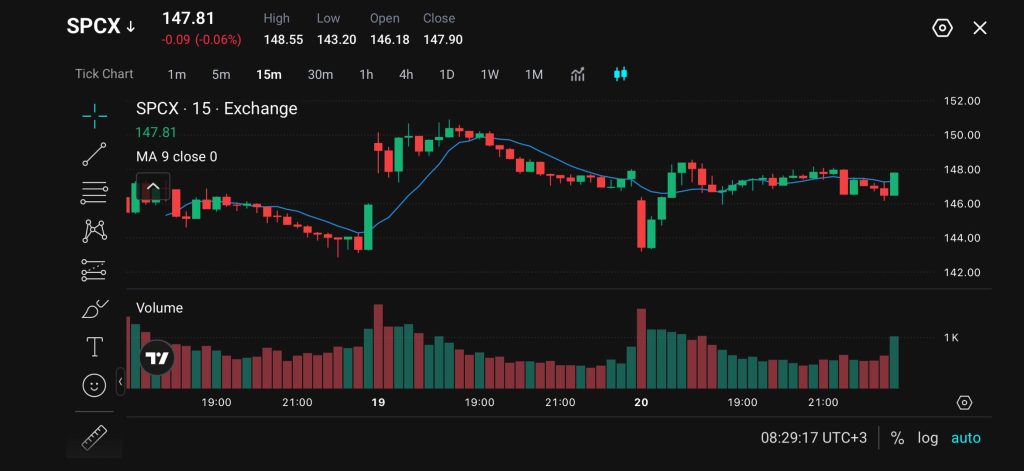Click the bold 19 date marker
The height and width of the screenshot is (471, 1024).
point(378,402)
